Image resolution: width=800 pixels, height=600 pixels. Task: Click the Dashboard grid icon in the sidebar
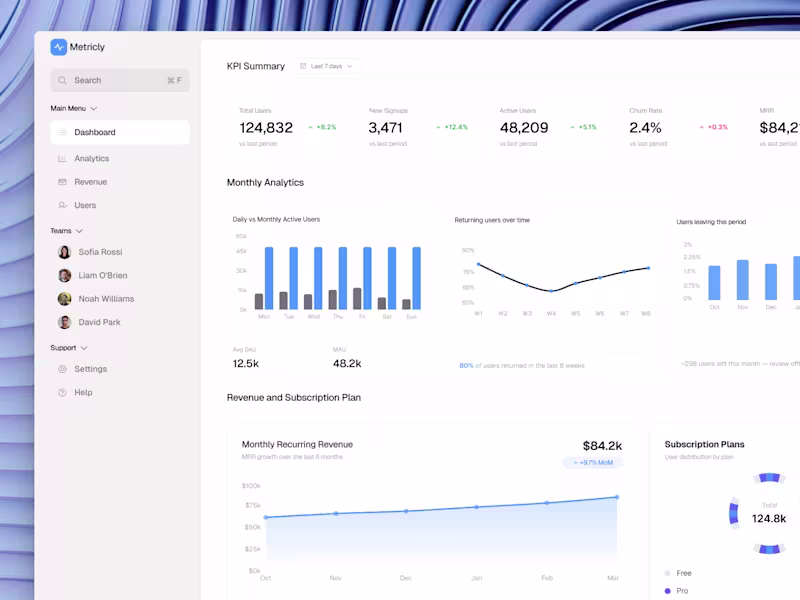click(63, 131)
